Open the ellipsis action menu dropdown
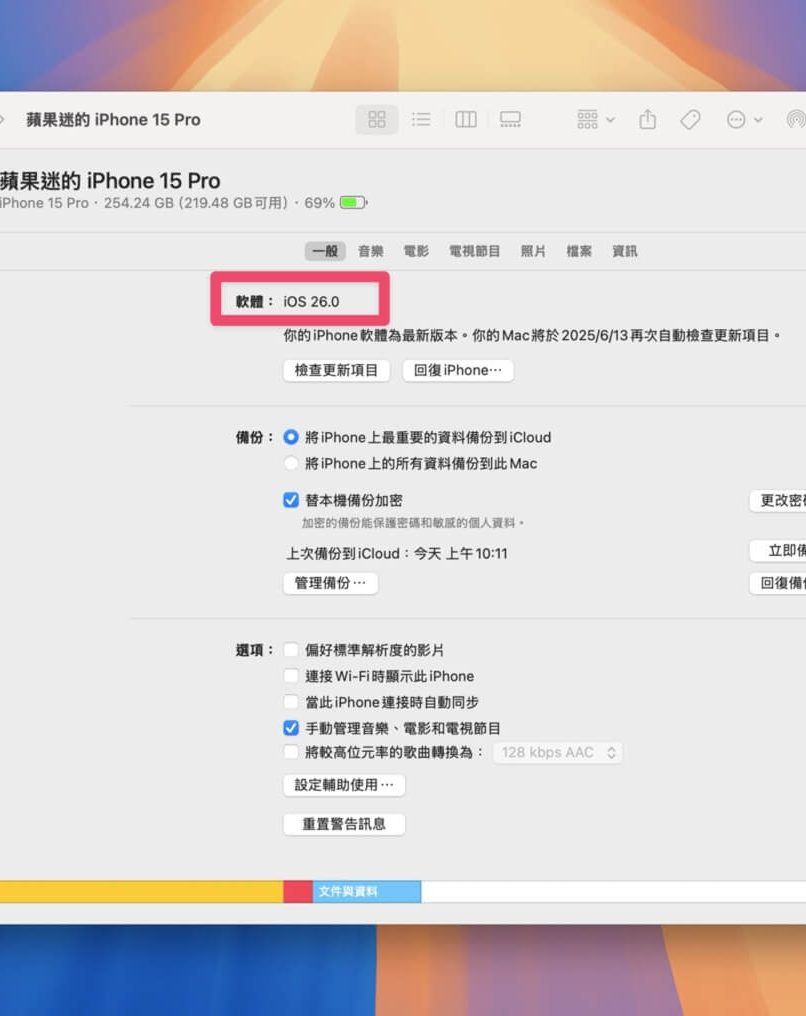The width and height of the screenshot is (806, 1016). (744, 120)
